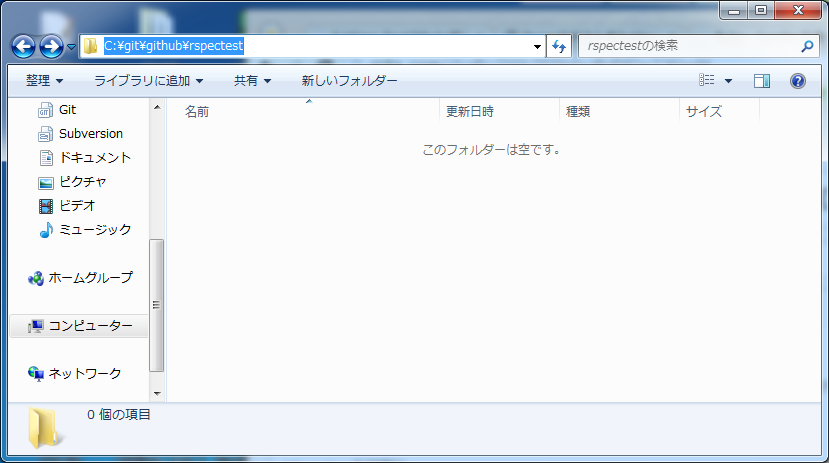The height and width of the screenshot is (463, 829).
Task: Click the 0 個の項目 status text
Action: click(119, 414)
